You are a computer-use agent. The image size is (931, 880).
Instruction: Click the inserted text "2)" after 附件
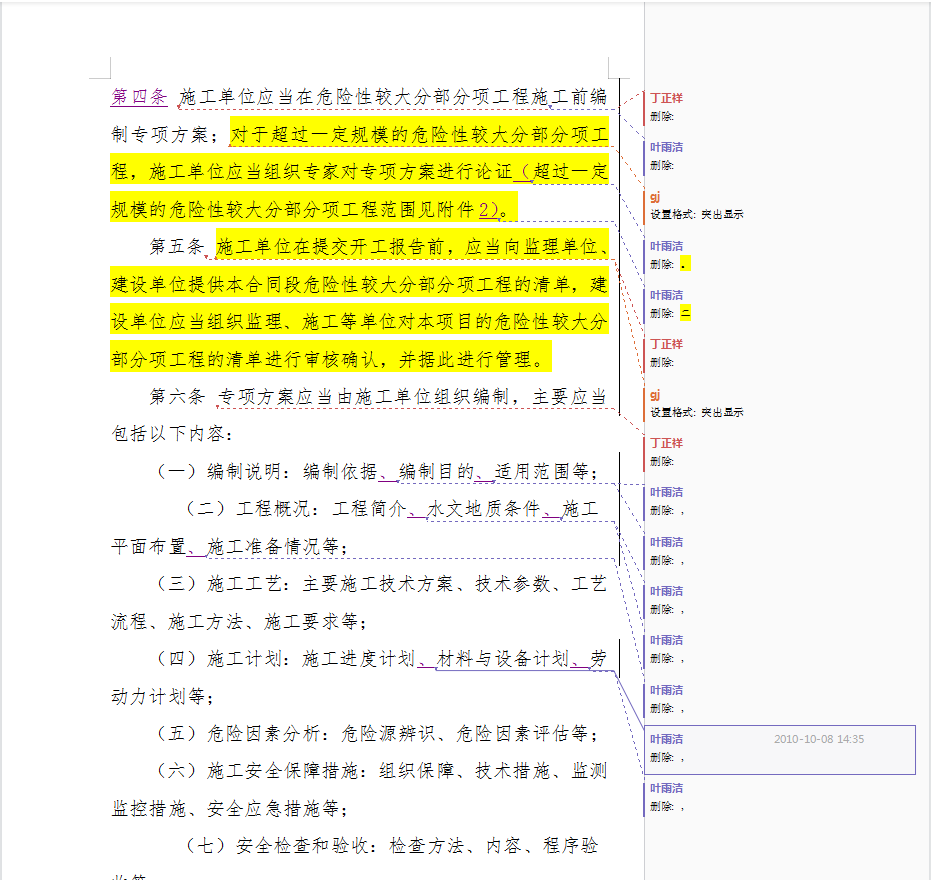click(488, 209)
